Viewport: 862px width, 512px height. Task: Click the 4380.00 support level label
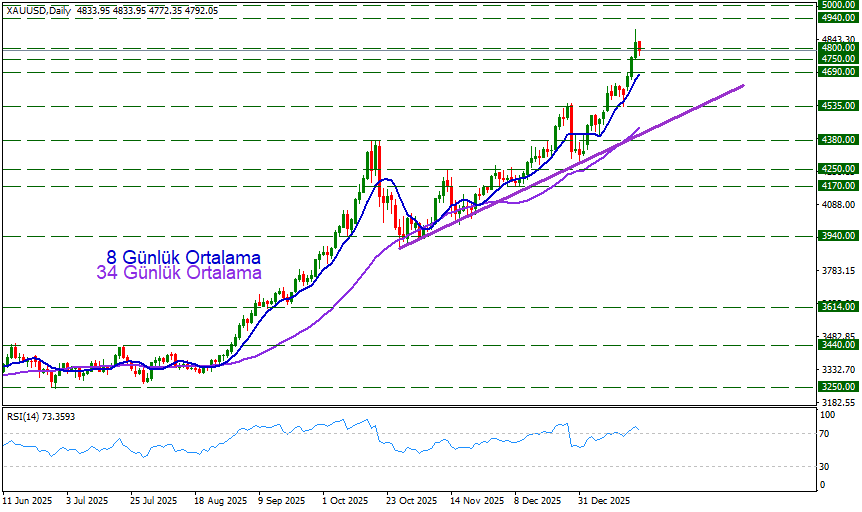point(836,140)
